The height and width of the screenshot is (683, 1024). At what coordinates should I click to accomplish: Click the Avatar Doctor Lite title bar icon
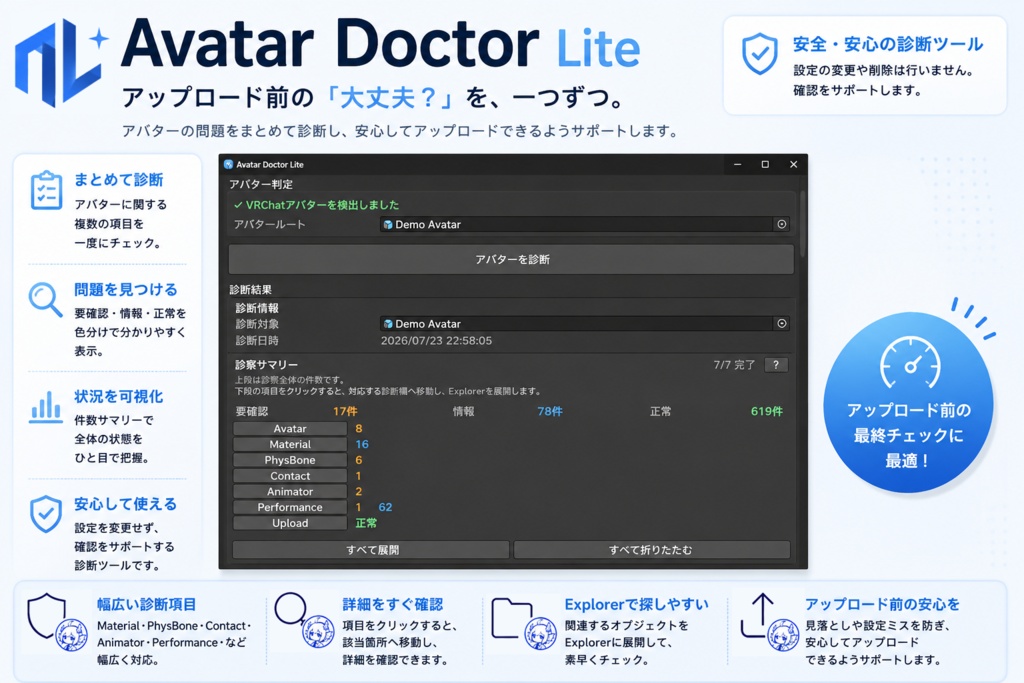[x=228, y=165]
